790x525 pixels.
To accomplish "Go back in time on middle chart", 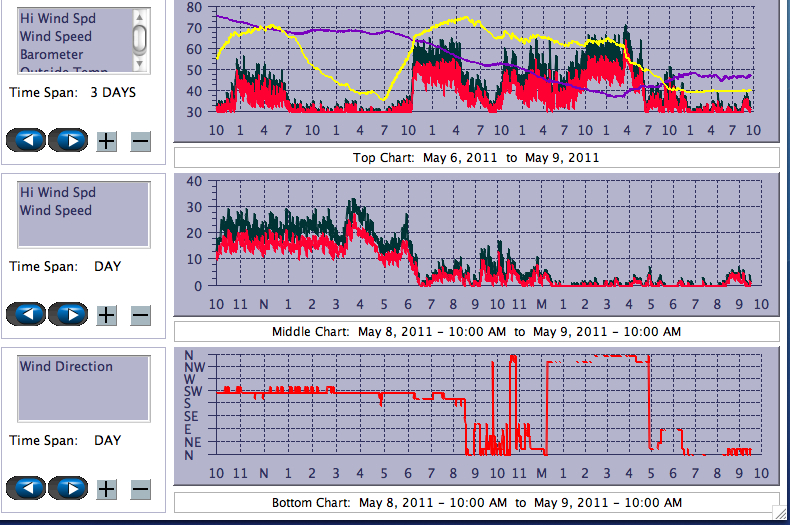I will 27,315.
